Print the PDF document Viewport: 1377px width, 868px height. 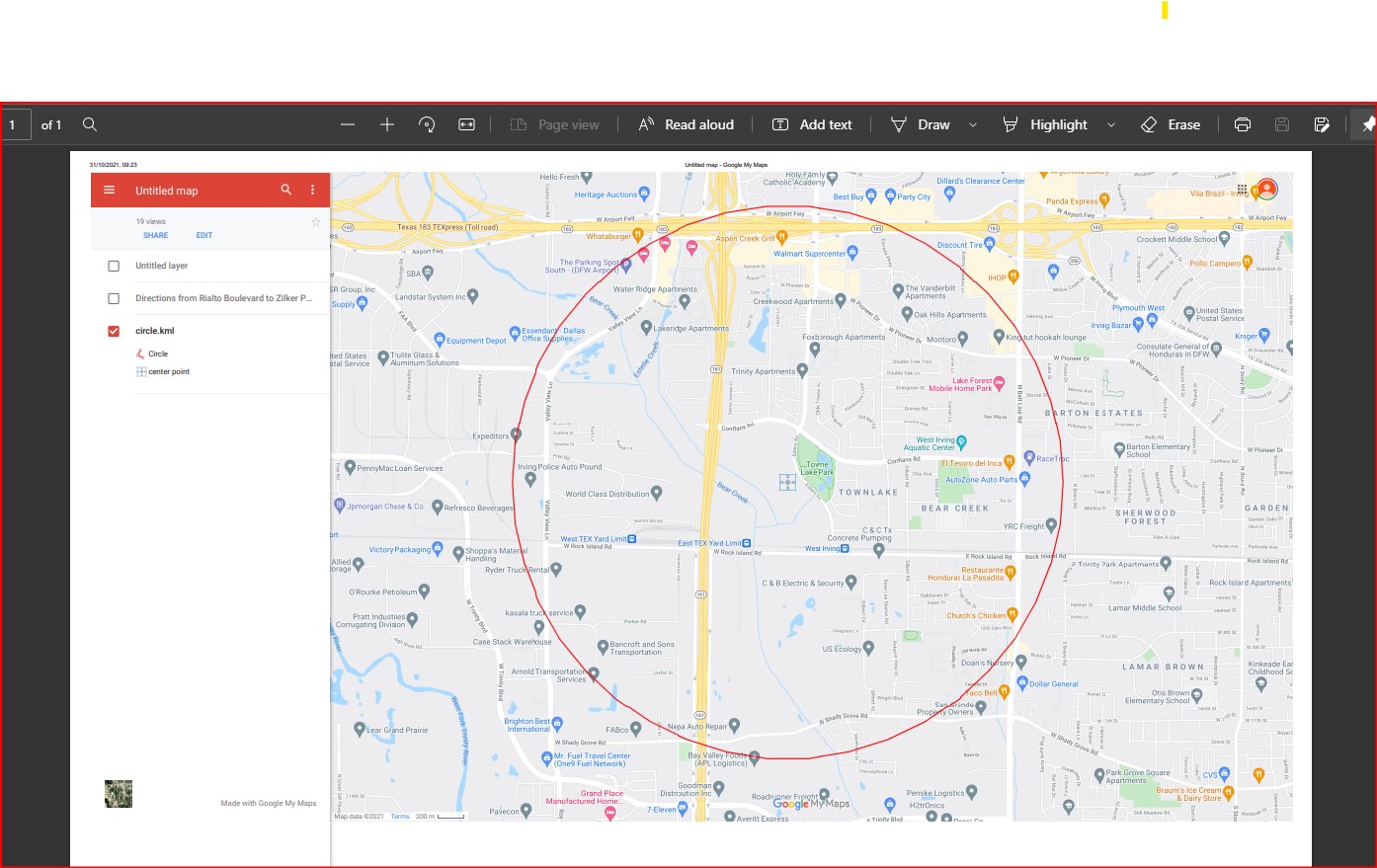pos(1243,124)
